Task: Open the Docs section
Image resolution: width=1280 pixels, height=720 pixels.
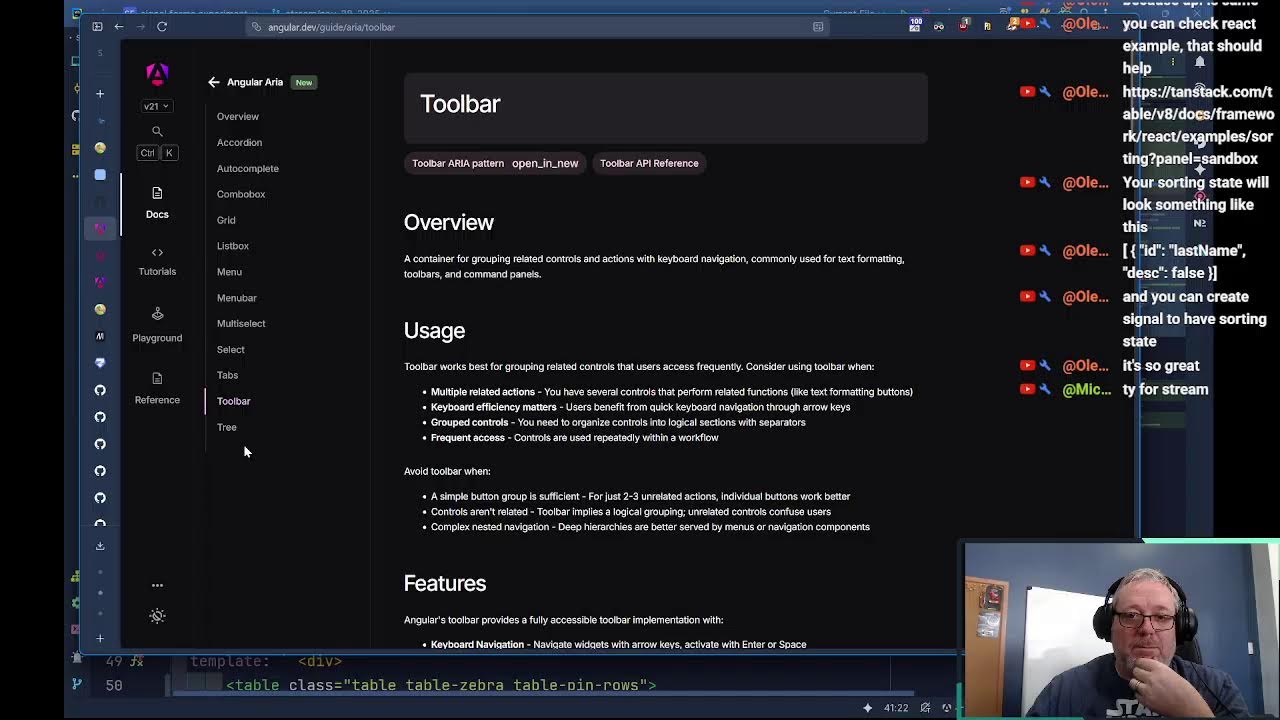Action: pos(157,202)
